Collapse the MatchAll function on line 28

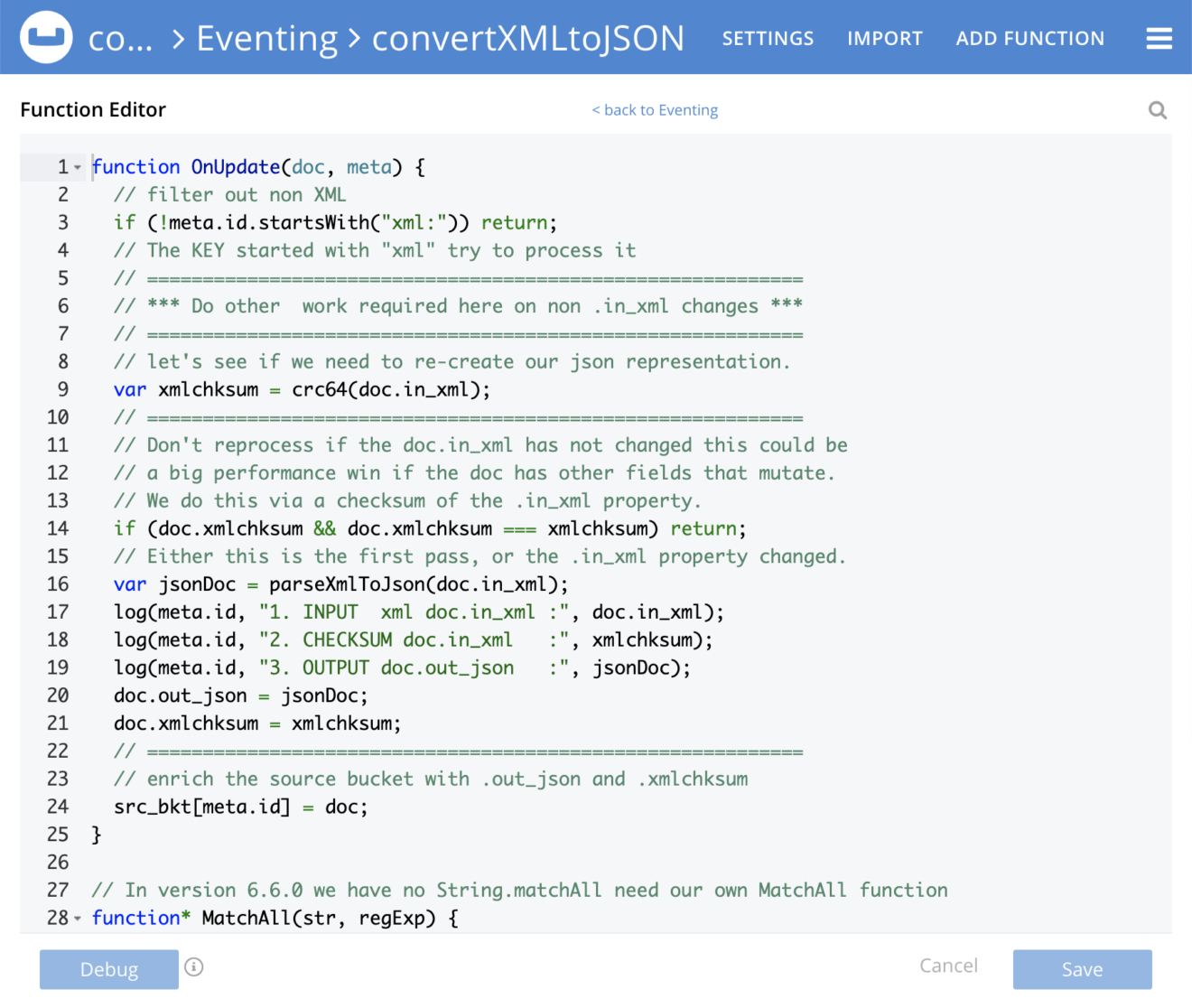coord(78,918)
